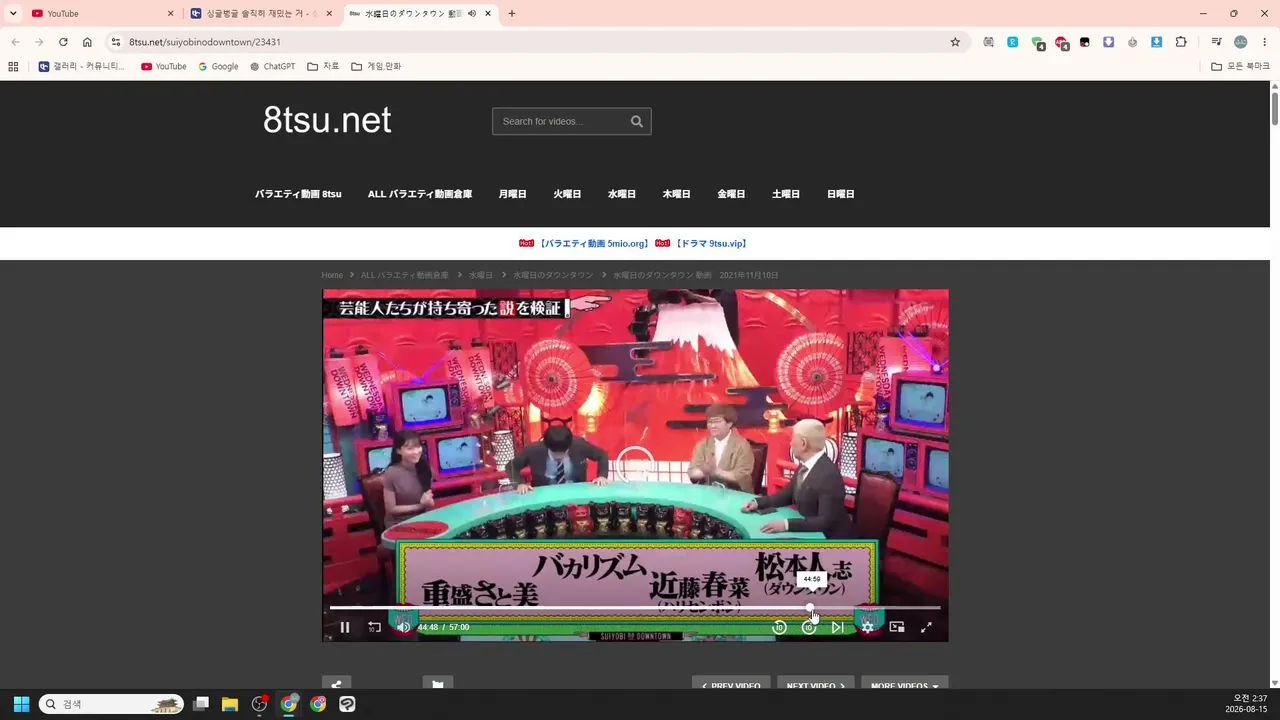Rewind 10 seconds using right-side control

(779, 627)
